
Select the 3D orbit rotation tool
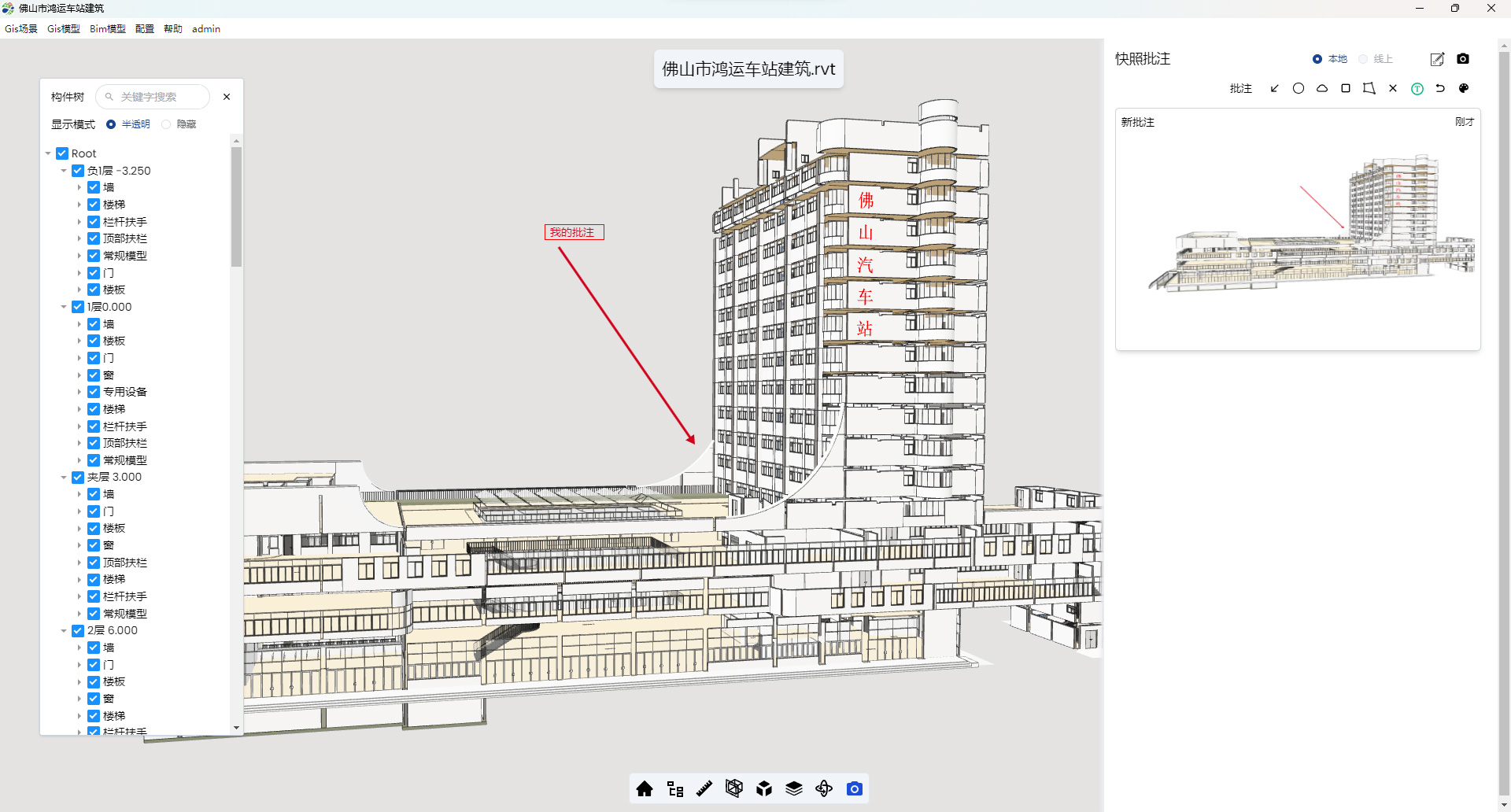pos(824,788)
